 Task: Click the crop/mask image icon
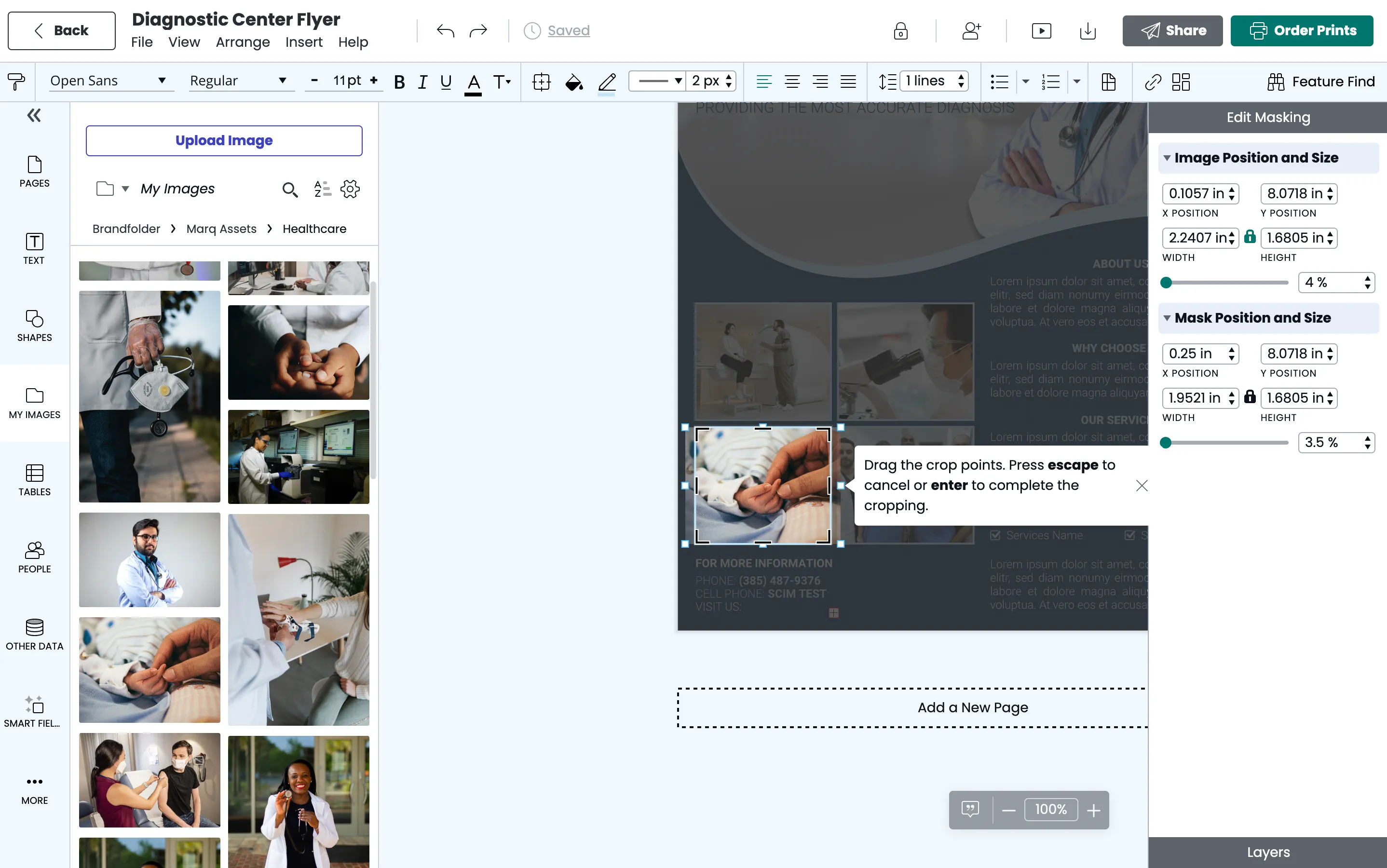point(541,81)
